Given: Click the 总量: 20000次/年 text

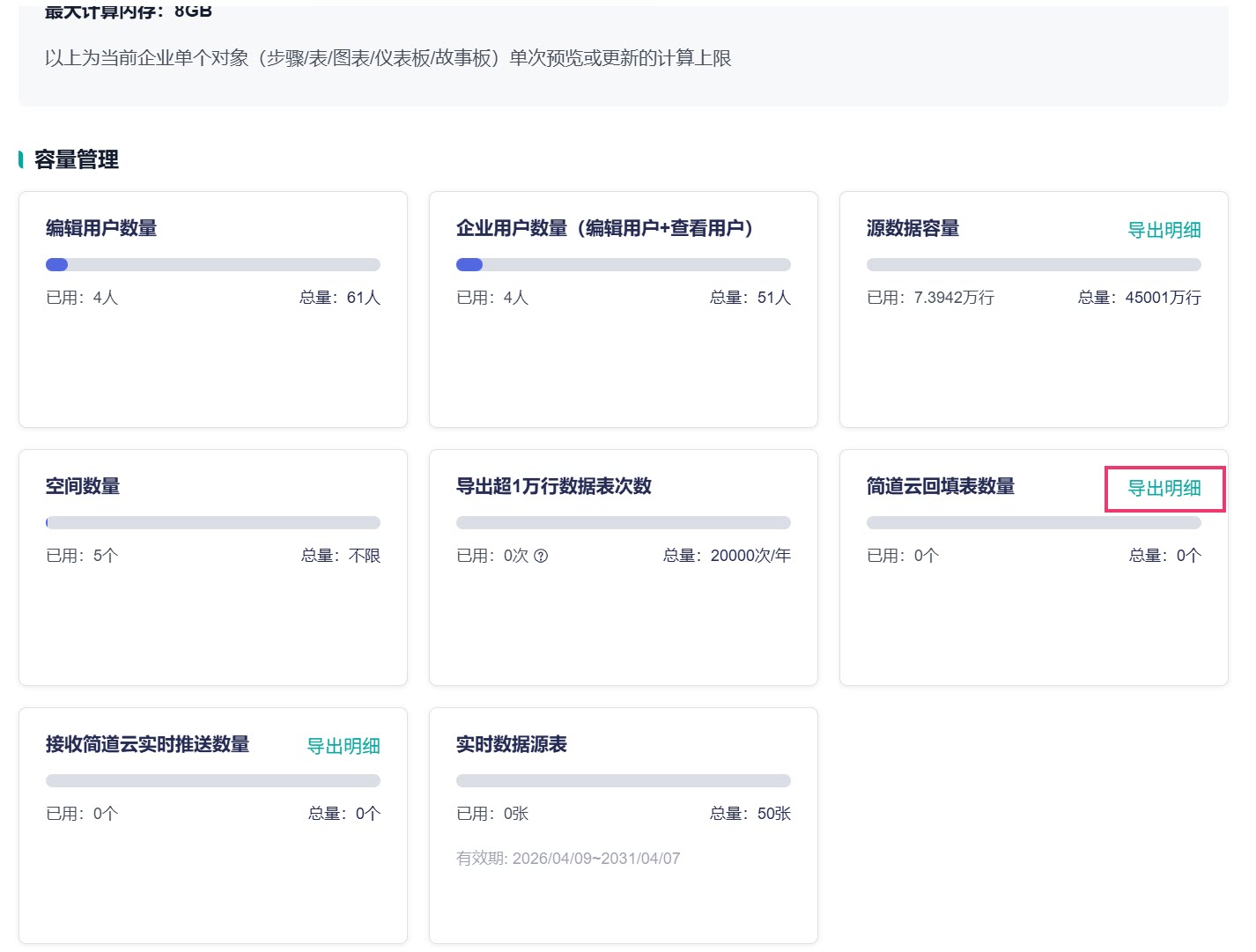Looking at the screenshot, I should coord(727,556).
